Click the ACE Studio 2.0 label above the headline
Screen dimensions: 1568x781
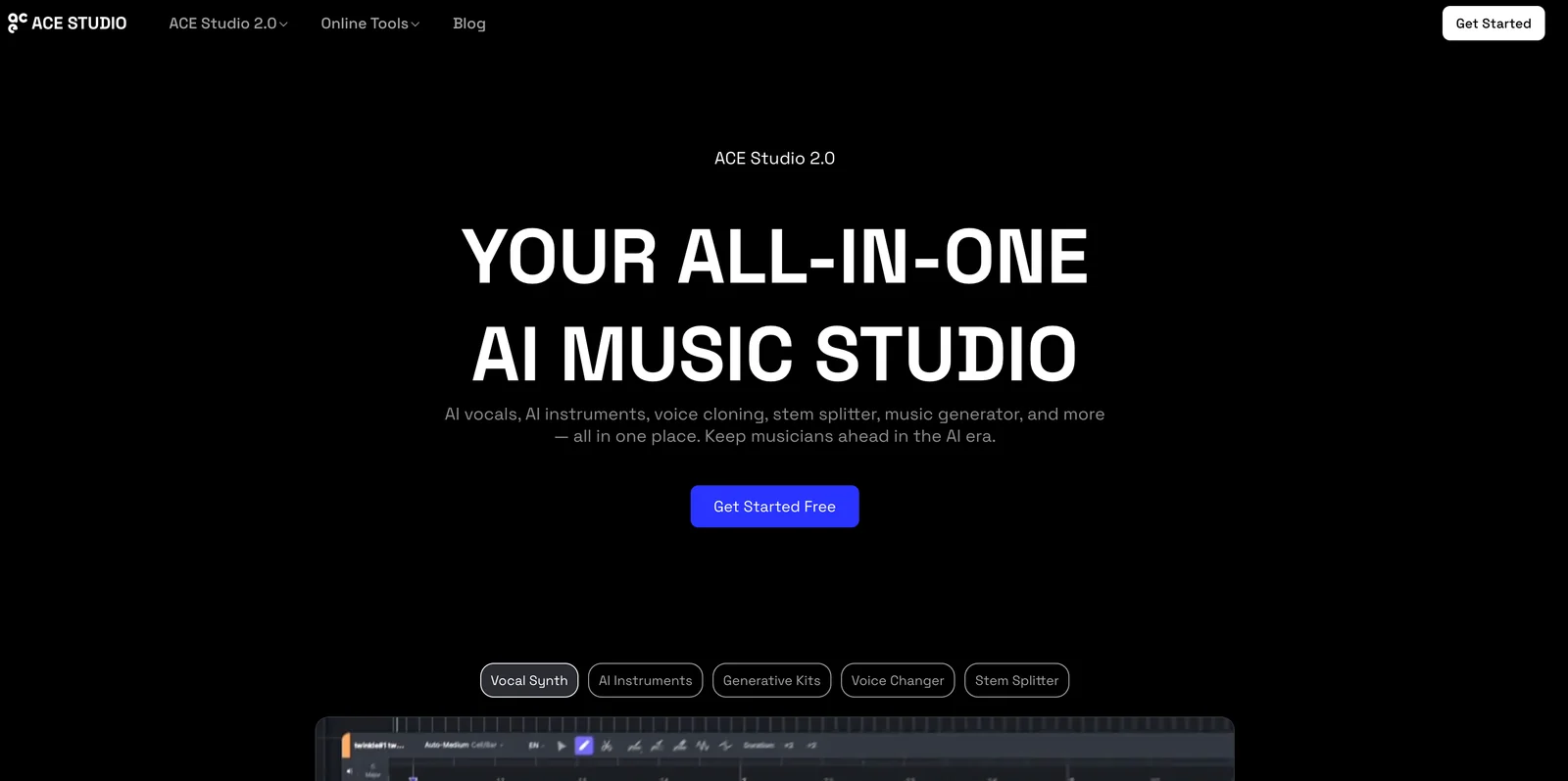pos(774,159)
